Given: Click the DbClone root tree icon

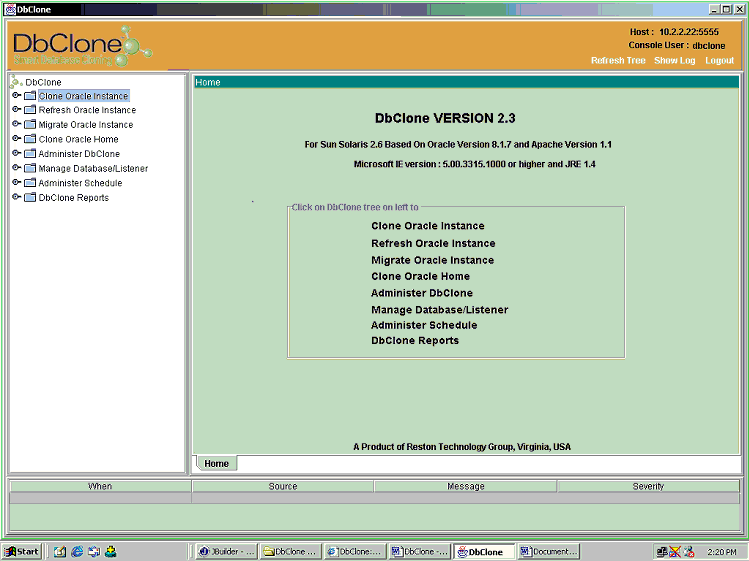Looking at the screenshot, I should [16, 82].
